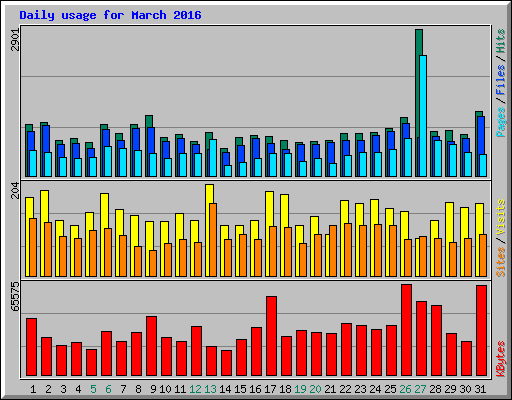512x400 pixels.
Task: Click weekend day 26 on the x-axis
Action: [x=405, y=389]
